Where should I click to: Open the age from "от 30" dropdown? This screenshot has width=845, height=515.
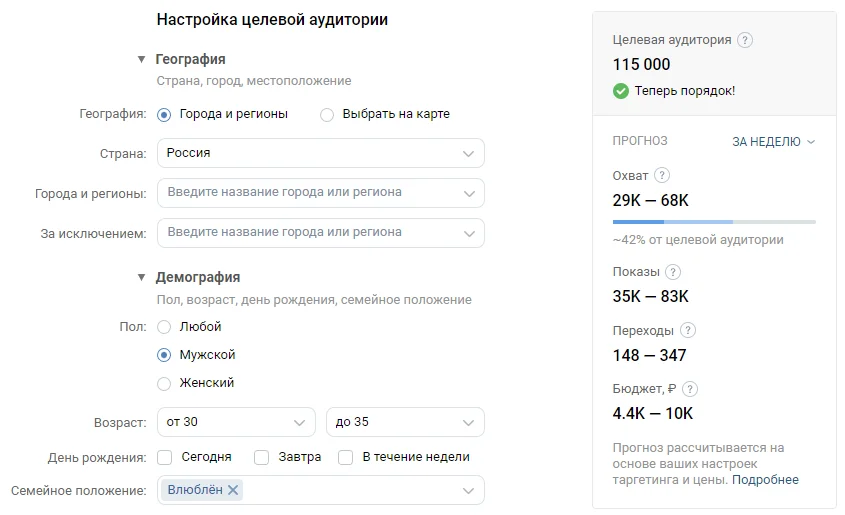tap(237, 422)
